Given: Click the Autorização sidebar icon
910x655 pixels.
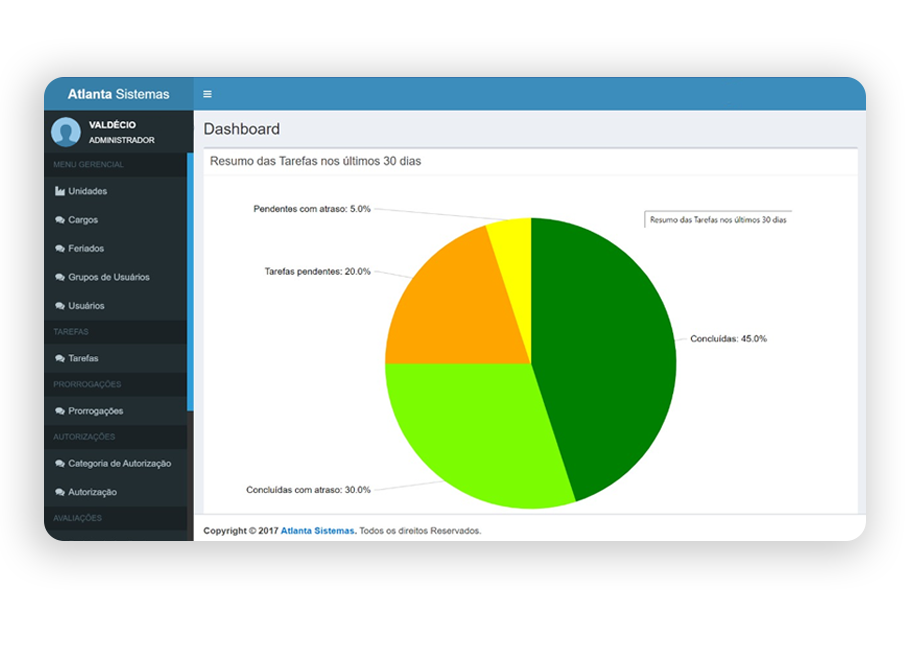Looking at the screenshot, I should tap(60, 492).
